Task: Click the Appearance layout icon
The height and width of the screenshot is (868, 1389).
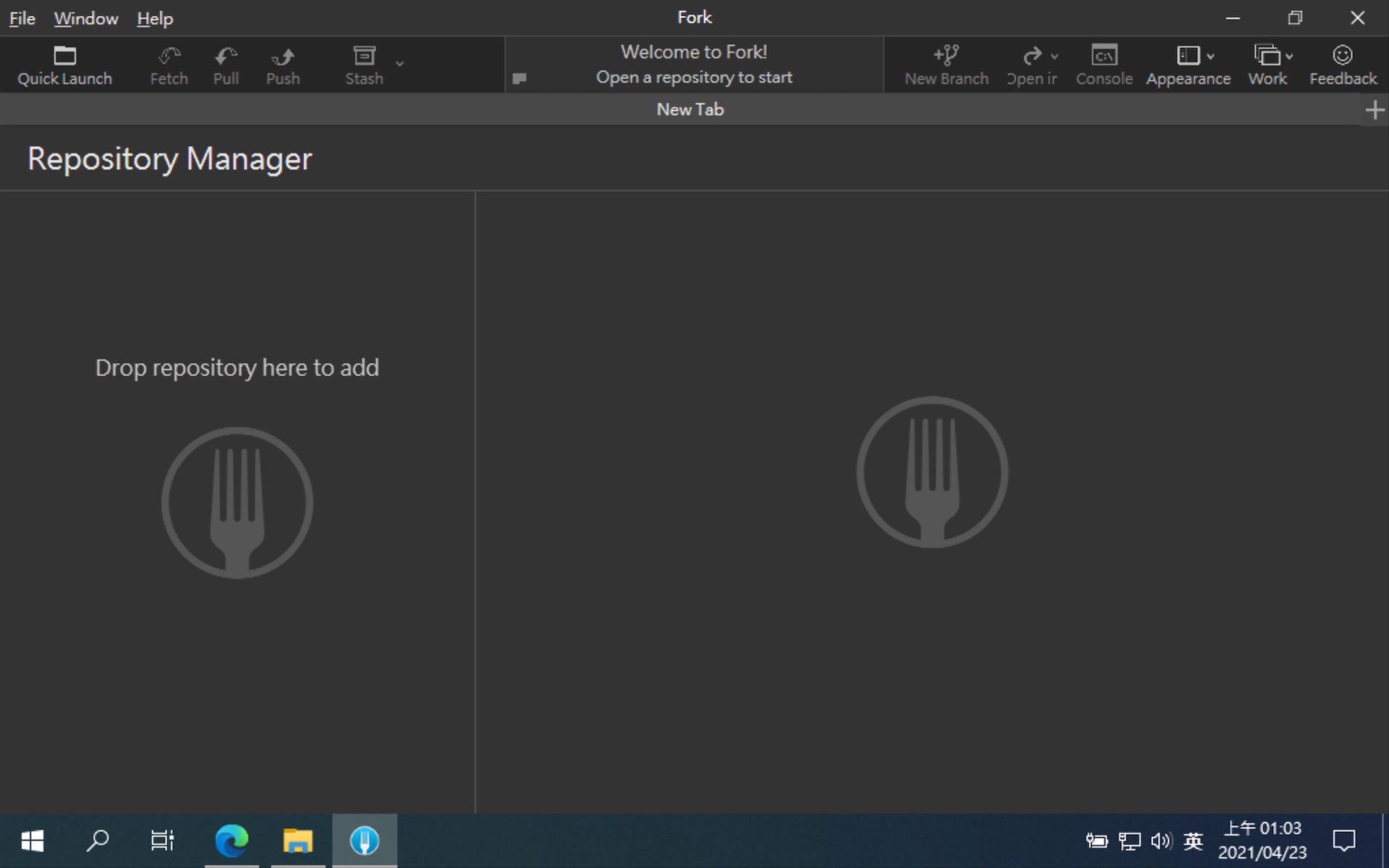Action: 1188,56
